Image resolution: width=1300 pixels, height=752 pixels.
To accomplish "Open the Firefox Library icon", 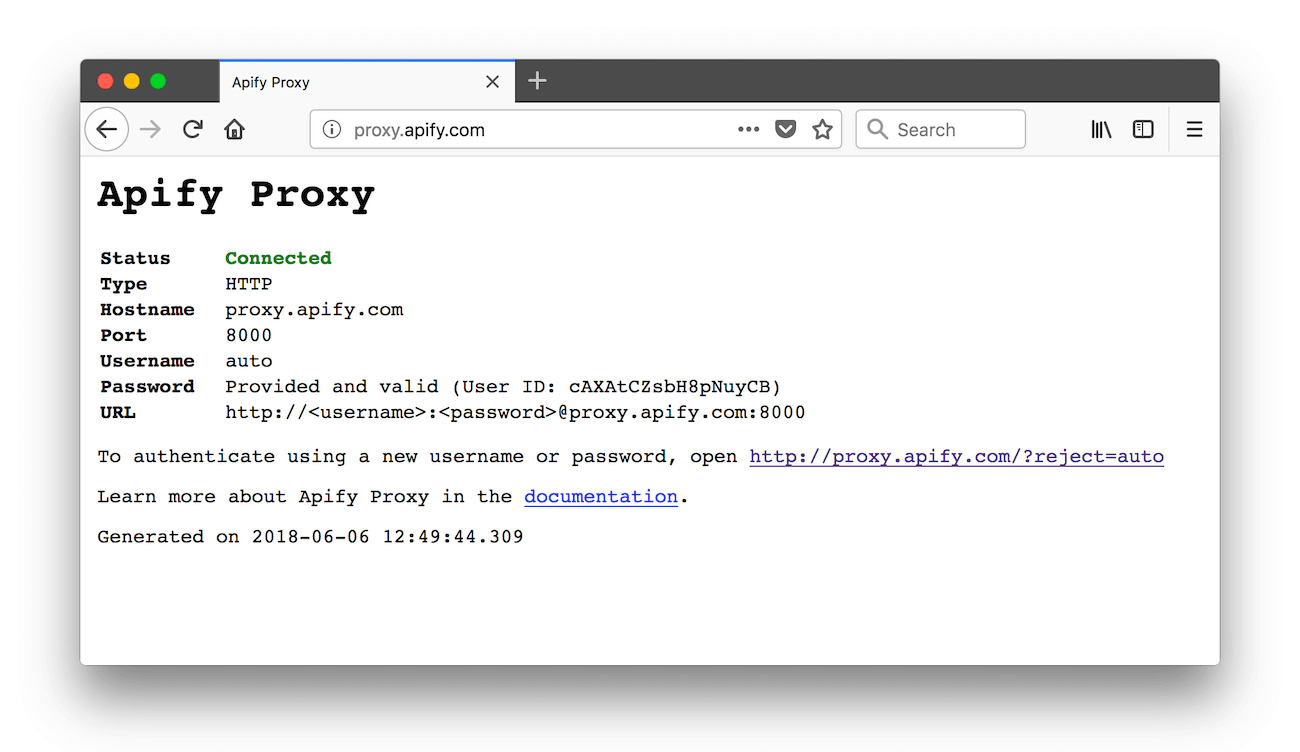I will coord(1101,129).
